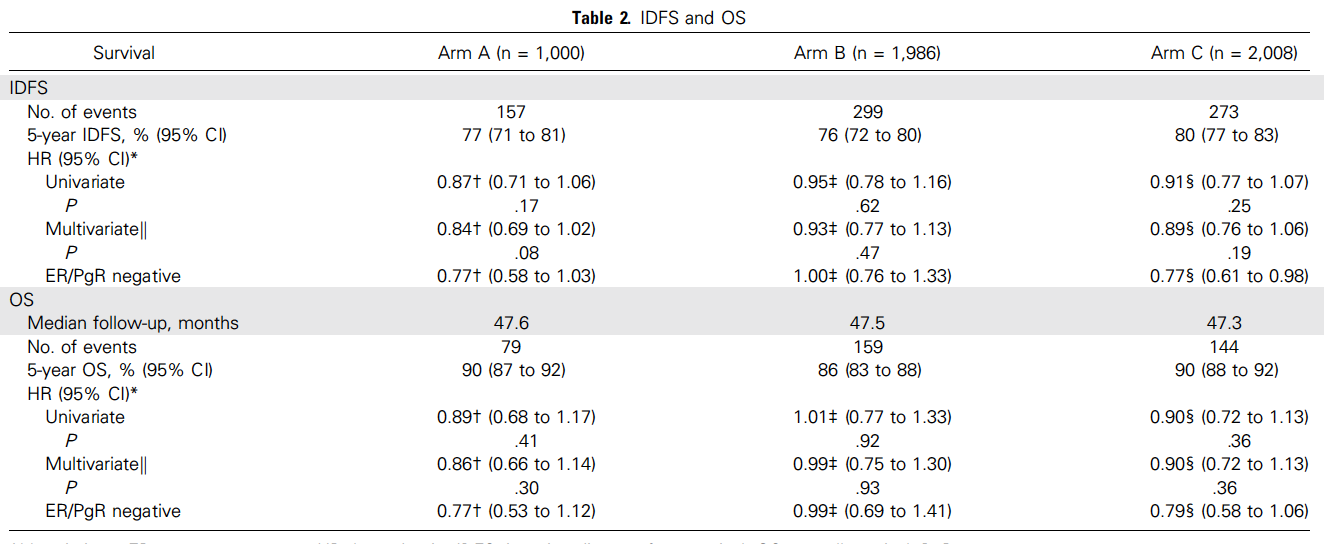Click the hazard ratio "1.00‡ (0.76 to 1.33)"
This screenshot has width=1324, height=544.
[x=868, y=276]
